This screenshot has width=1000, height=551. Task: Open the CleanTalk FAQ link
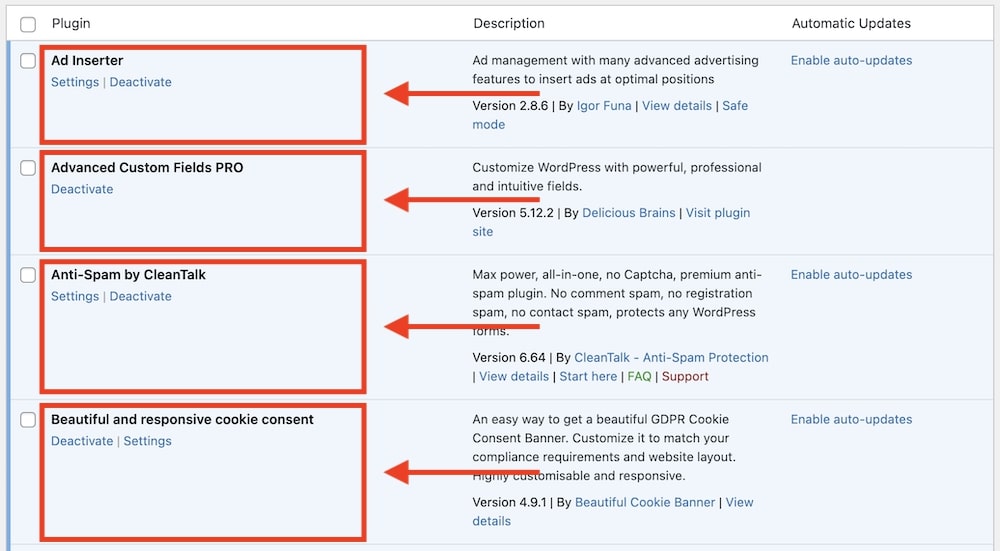coord(639,376)
